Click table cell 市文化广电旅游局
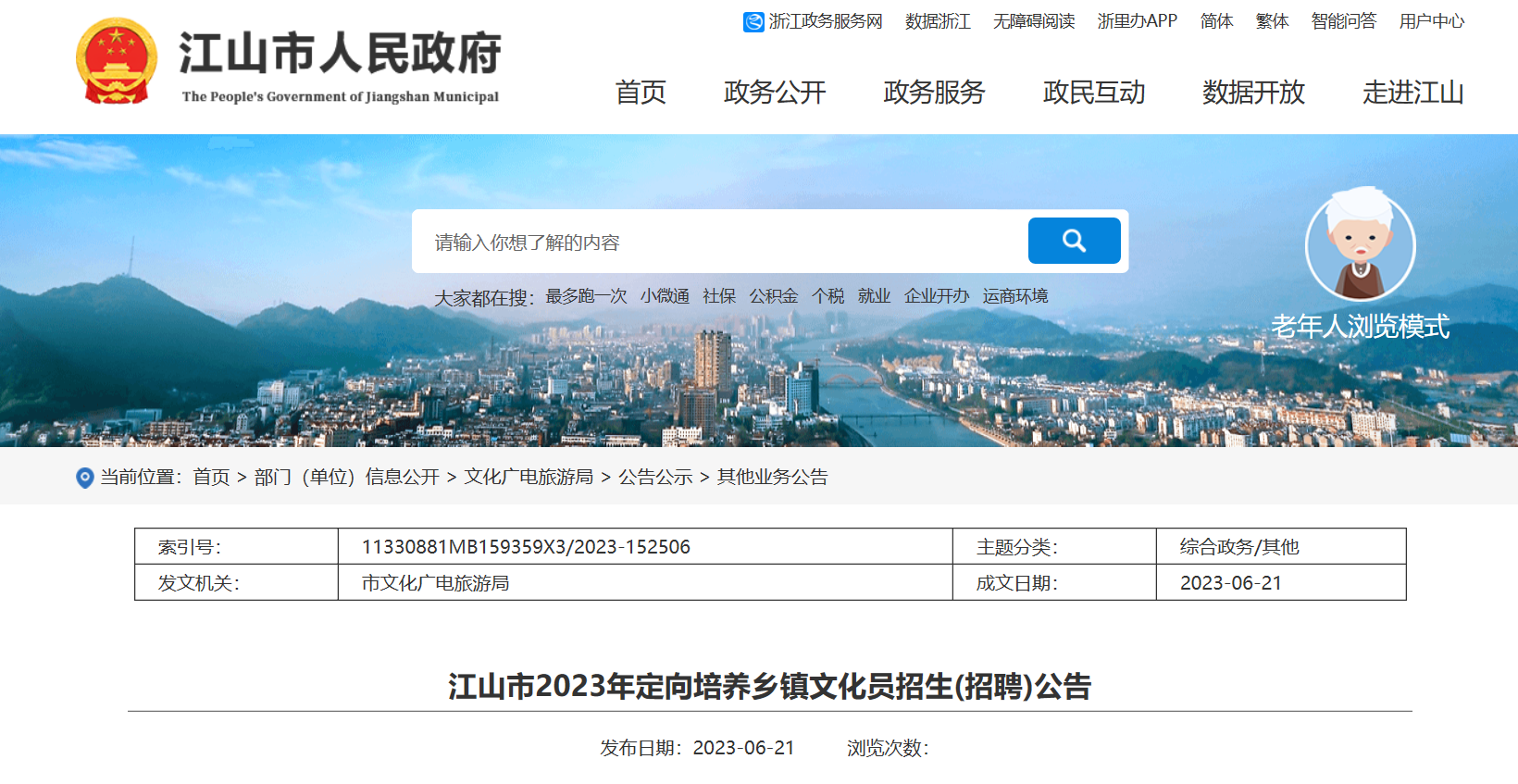Viewport: 1518px width, 784px height. pyautogui.click(x=435, y=583)
